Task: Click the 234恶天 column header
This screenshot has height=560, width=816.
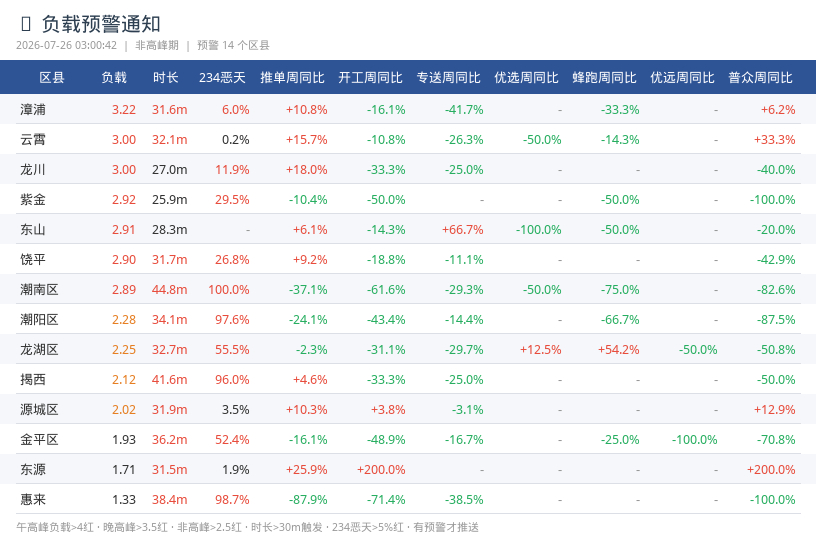Action: pos(222,78)
